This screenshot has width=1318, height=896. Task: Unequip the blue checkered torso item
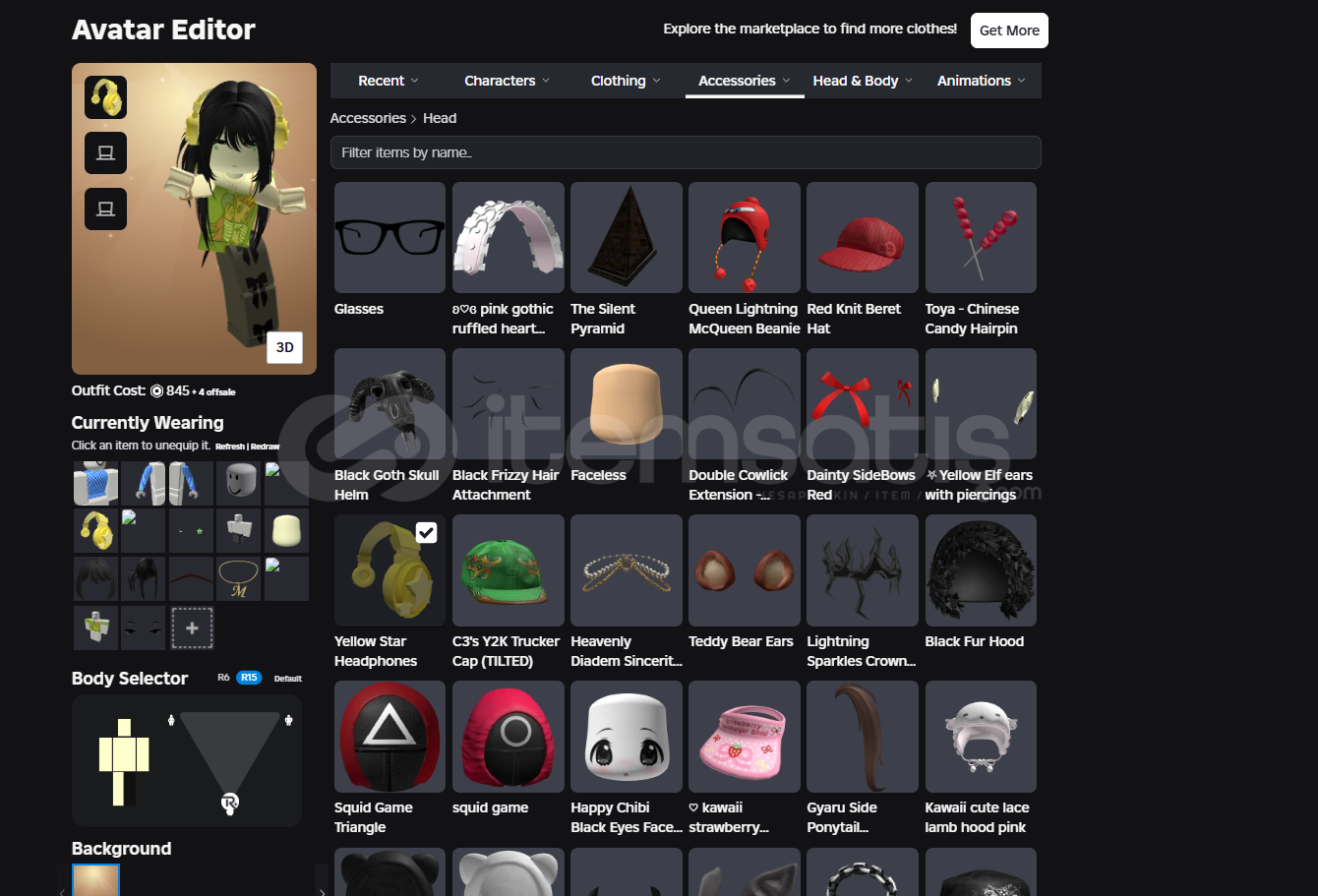click(x=95, y=483)
